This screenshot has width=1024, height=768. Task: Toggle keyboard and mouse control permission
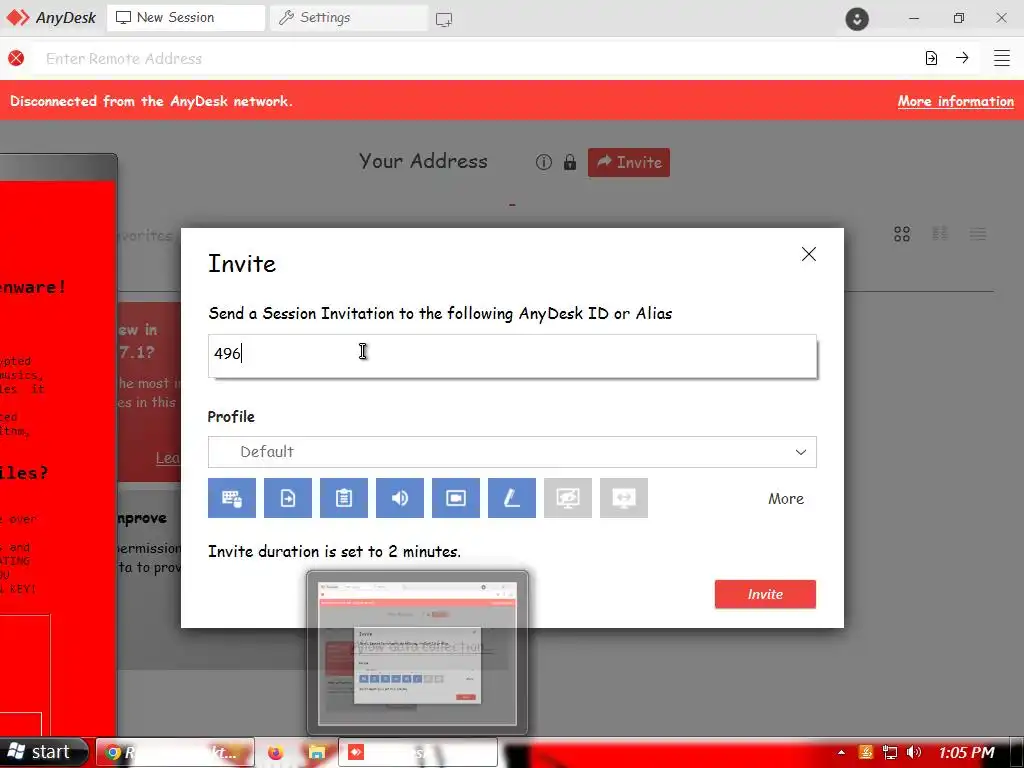232,498
